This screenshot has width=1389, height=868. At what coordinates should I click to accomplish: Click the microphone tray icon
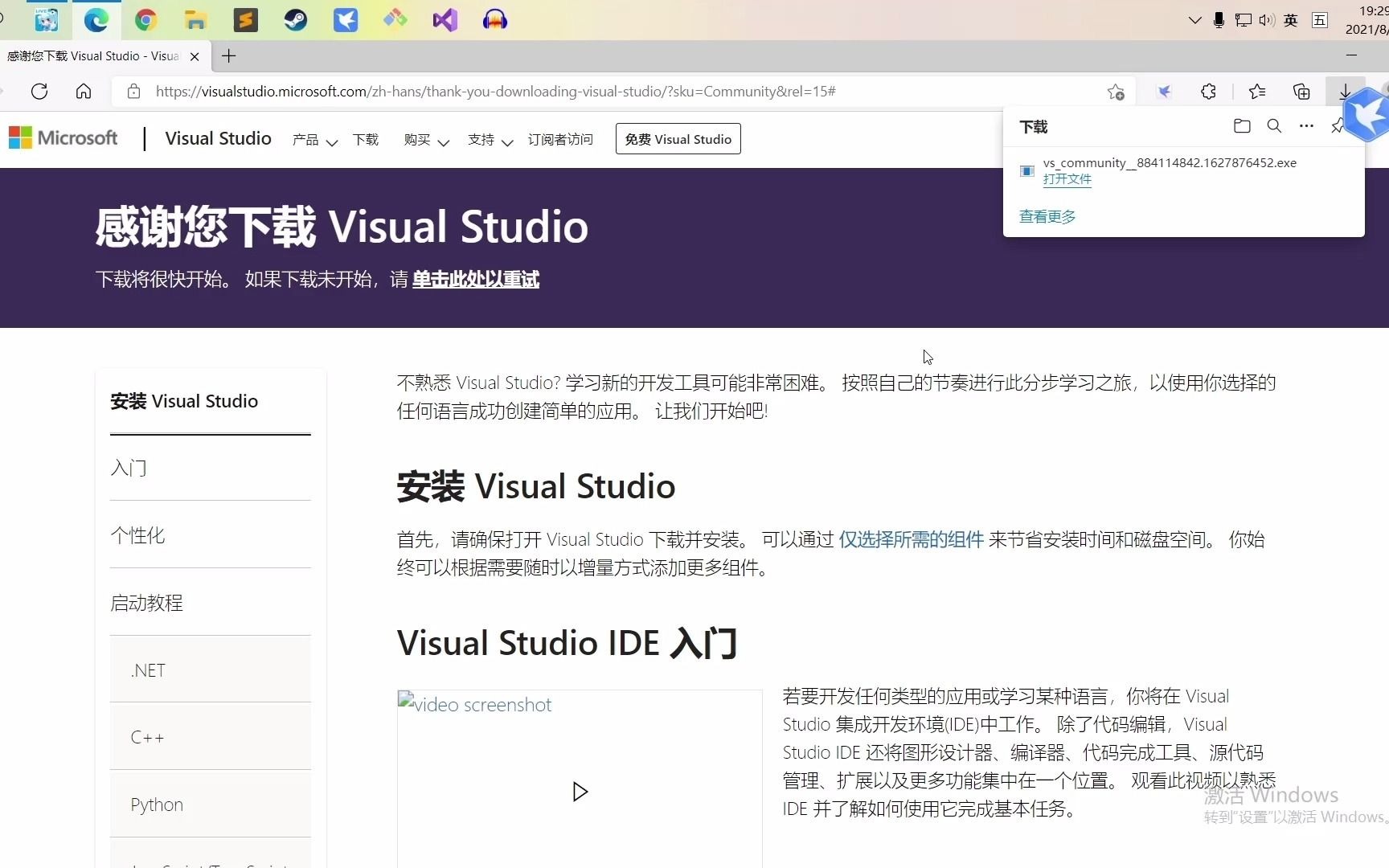point(1219,20)
